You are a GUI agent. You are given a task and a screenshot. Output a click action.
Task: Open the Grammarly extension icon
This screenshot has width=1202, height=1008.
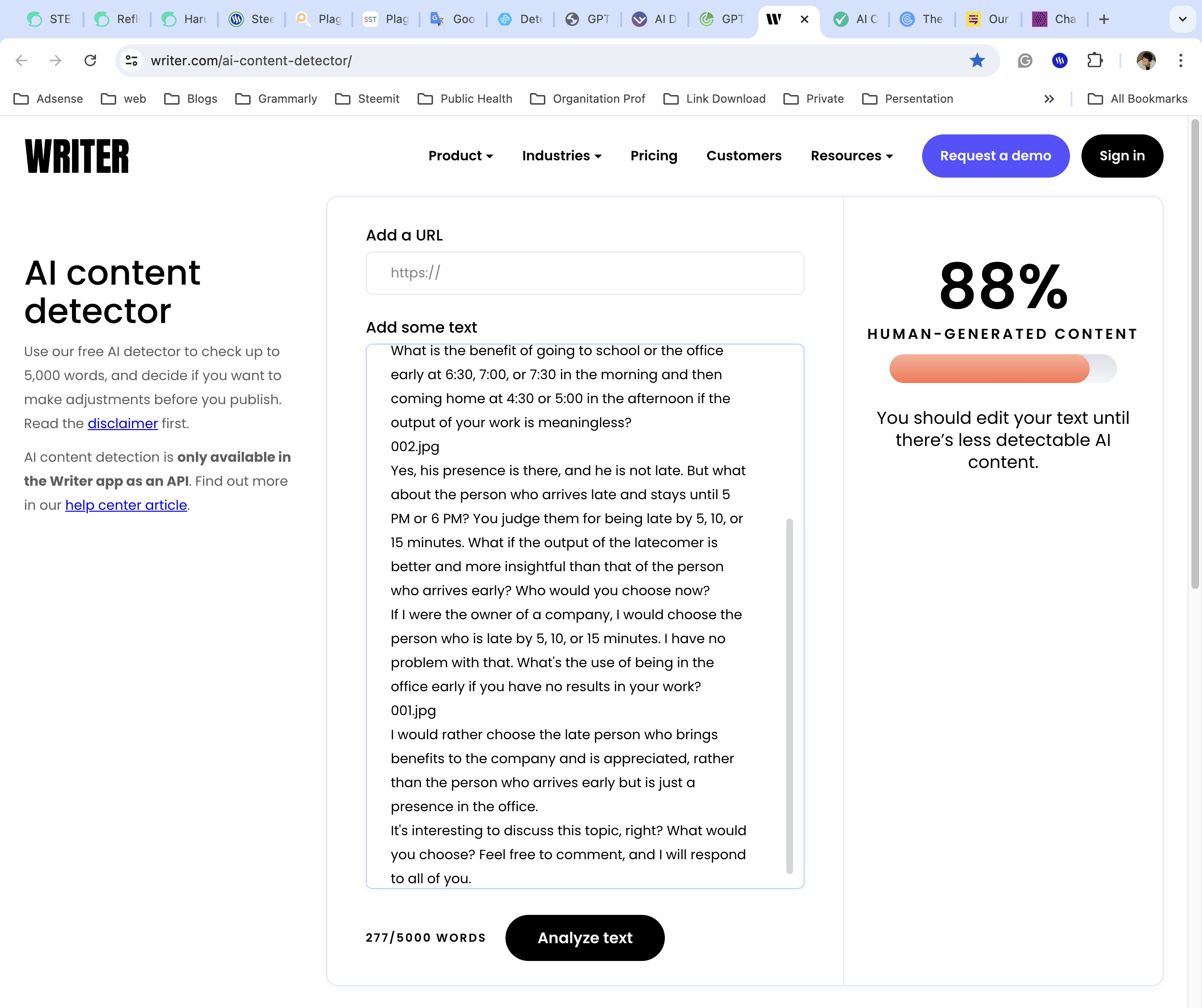click(1024, 60)
